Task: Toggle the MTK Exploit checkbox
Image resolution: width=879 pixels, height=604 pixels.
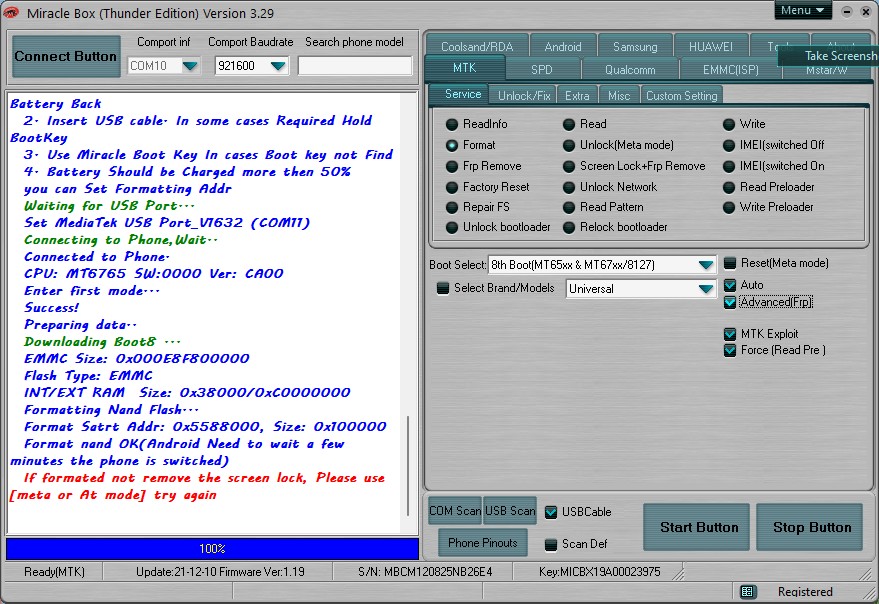Action: (x=730, y=334)
